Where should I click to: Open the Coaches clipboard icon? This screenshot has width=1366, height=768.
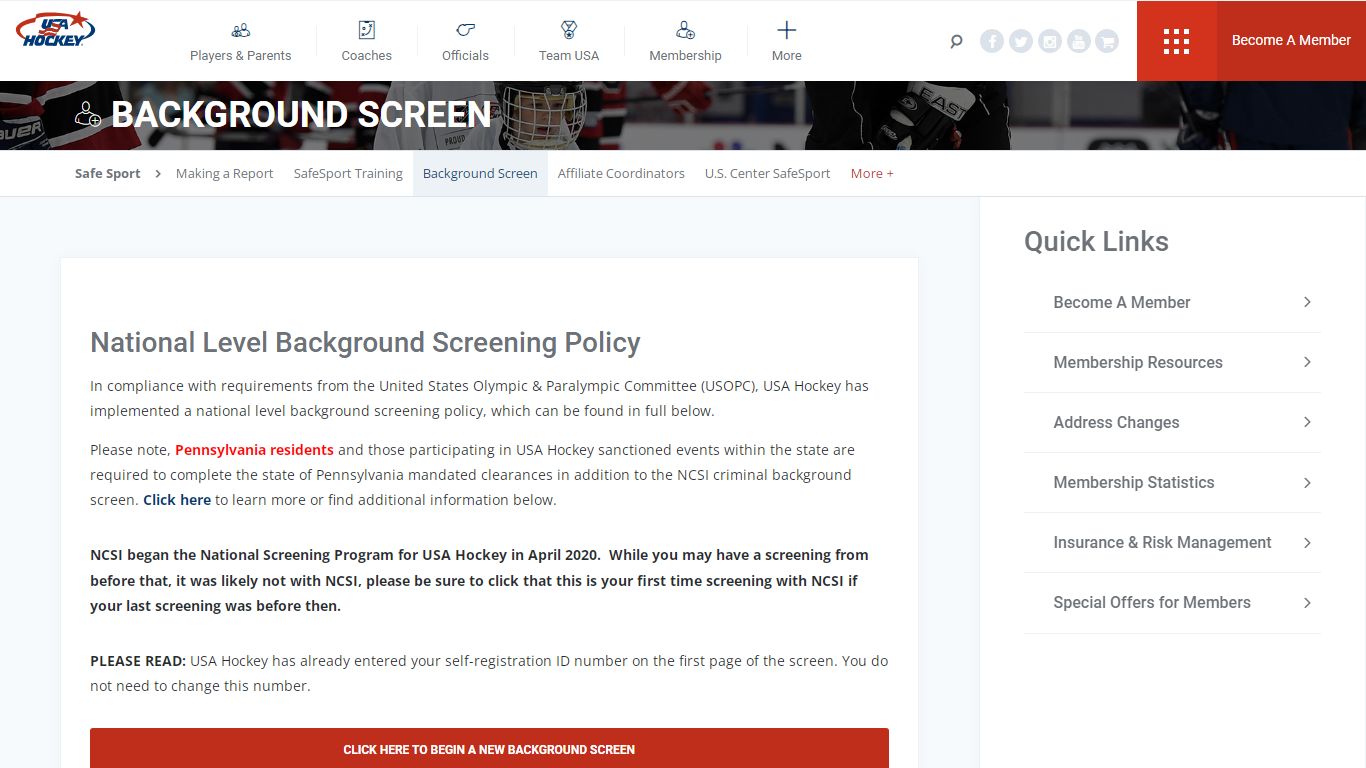366,30
